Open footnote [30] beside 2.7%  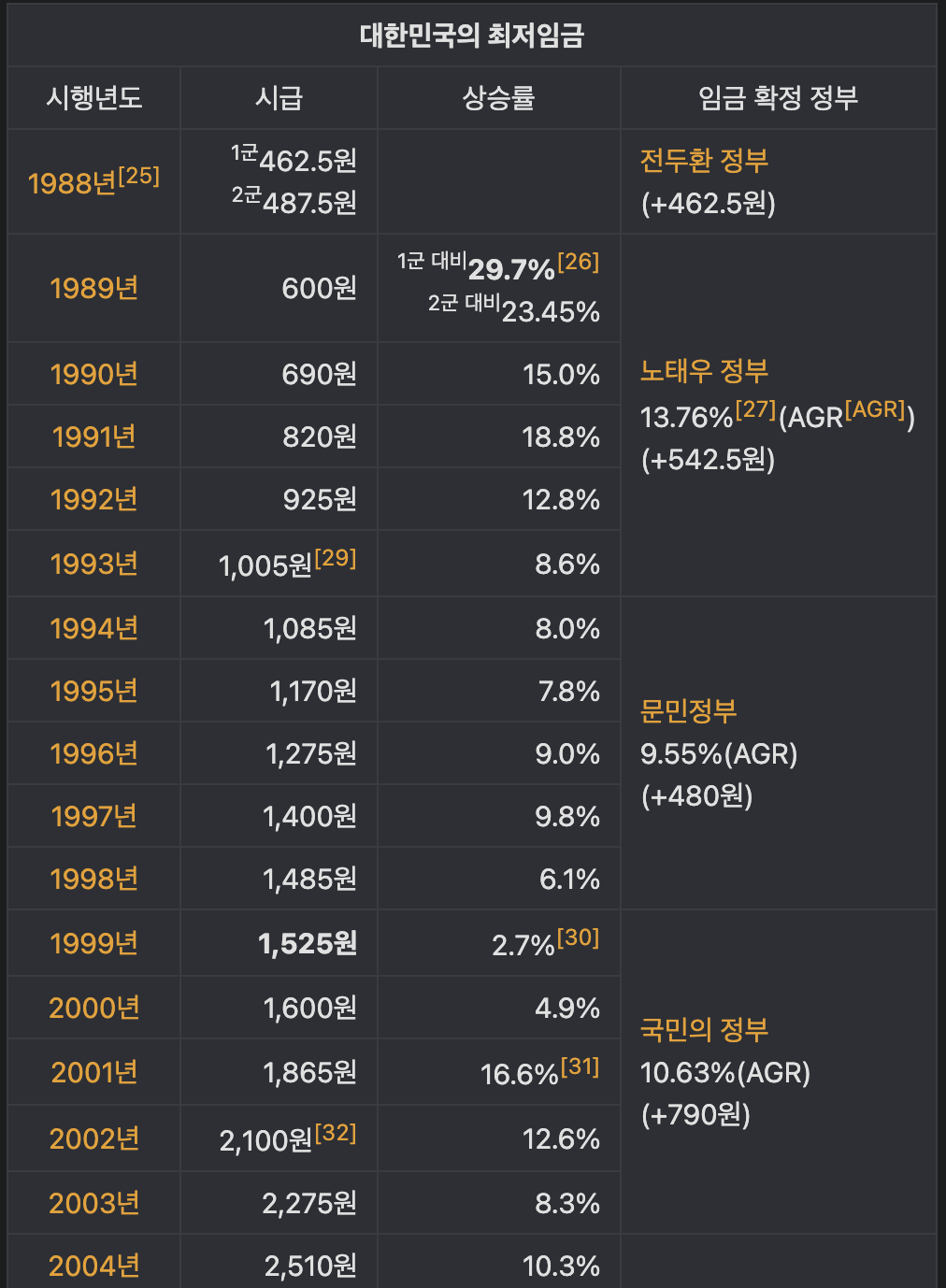578,937
